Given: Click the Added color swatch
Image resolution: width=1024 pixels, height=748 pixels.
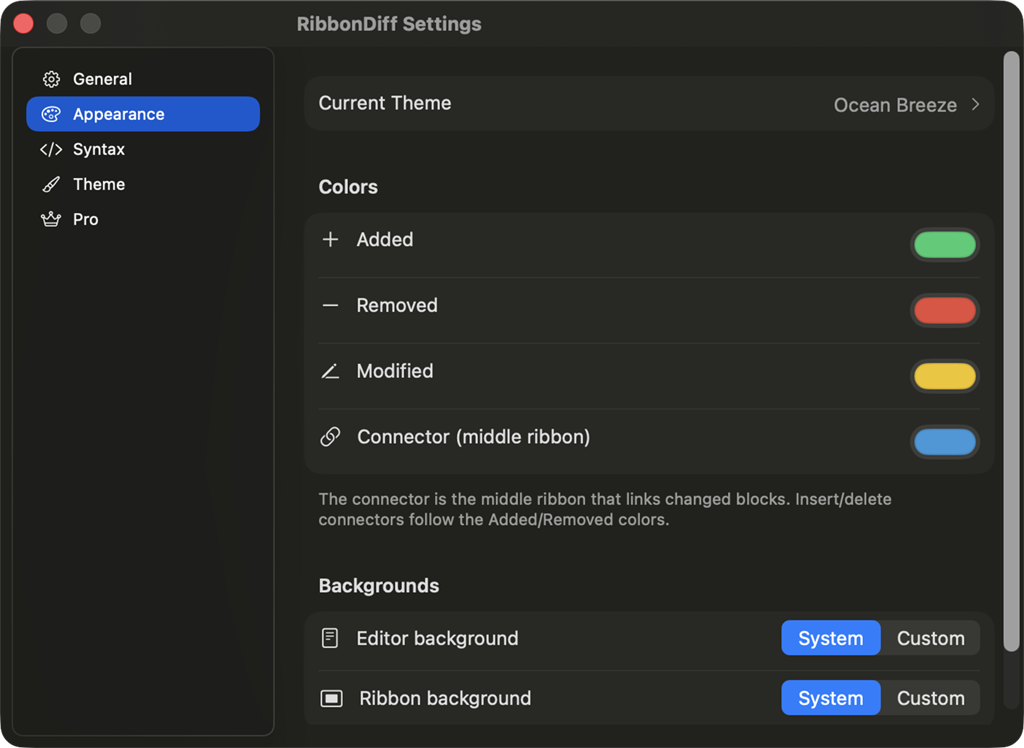Looking at the screenshot, I should point(944,245).
